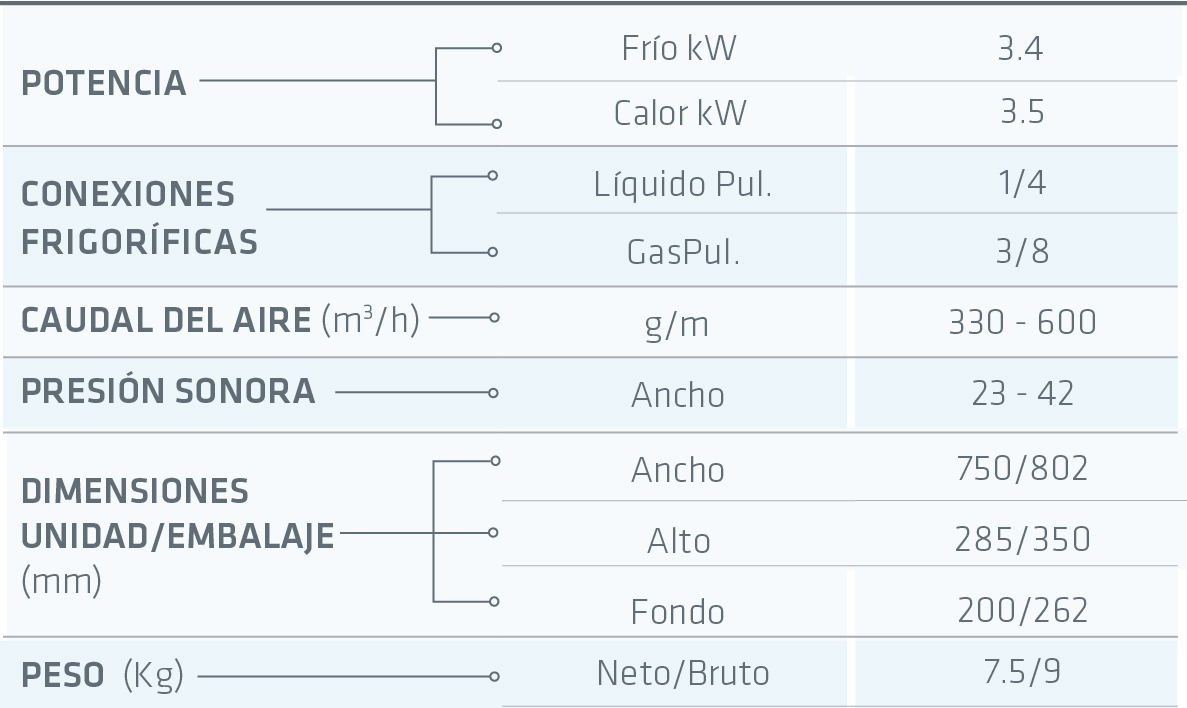Select the 200/262 Fondo value
1187x708 pixels.
tap(1022, 610)
